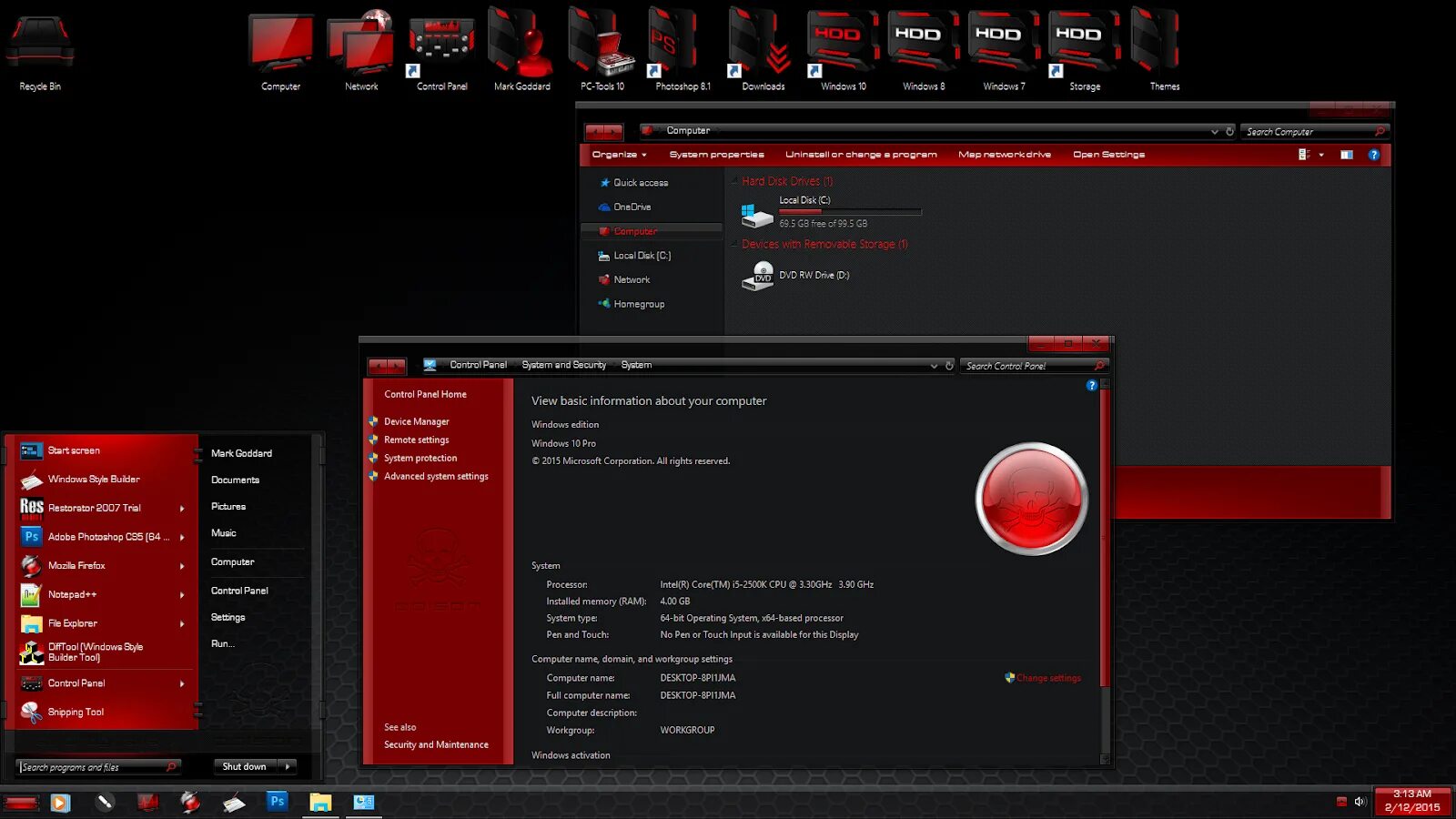Expand the Notepad++ jump list arrow
The width and height of the screenshot is (1456, 819).
(x=182, y=595)
